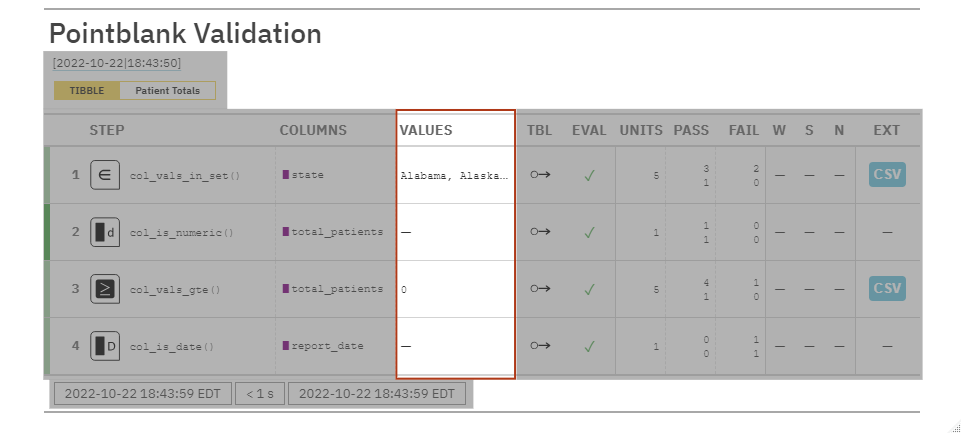Viewport: 961px width, 433px height.
Task: Click the TIBBLE table type badge
Action: [87, 91]
